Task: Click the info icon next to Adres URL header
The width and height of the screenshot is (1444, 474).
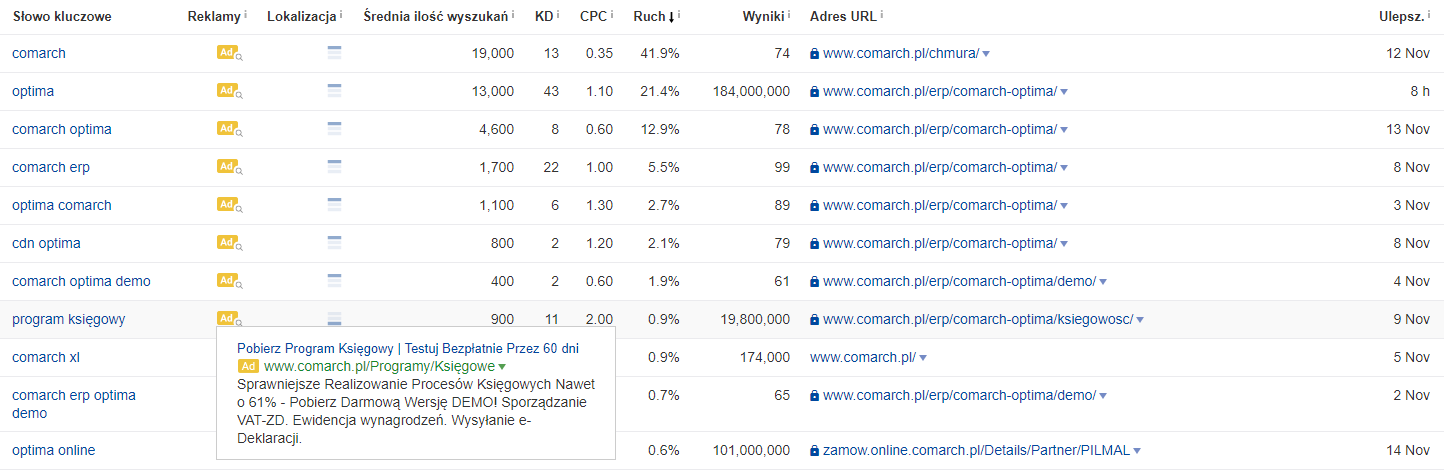Action: click(882, 15)
